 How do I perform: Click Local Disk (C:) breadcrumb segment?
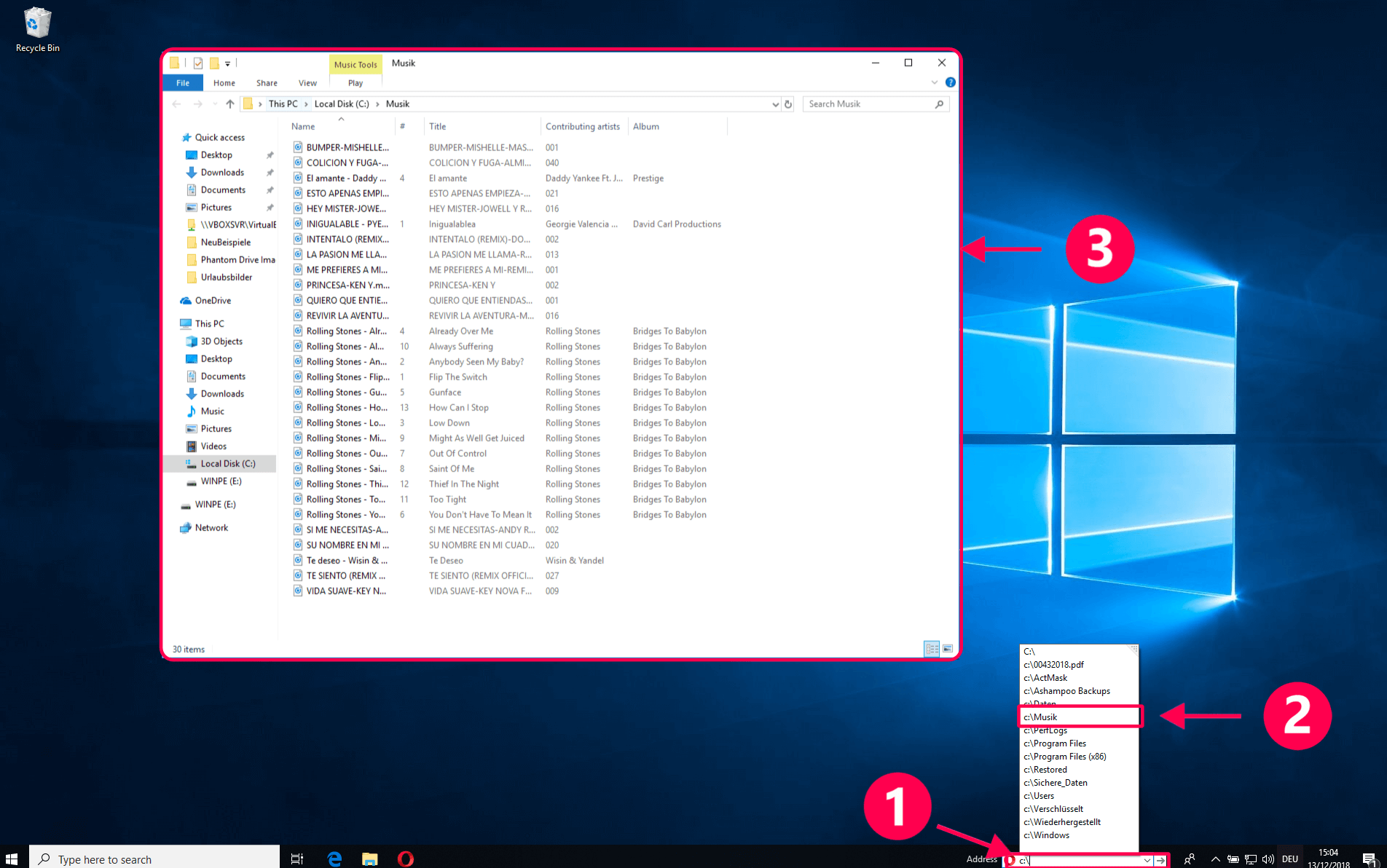tap(342, 104)
